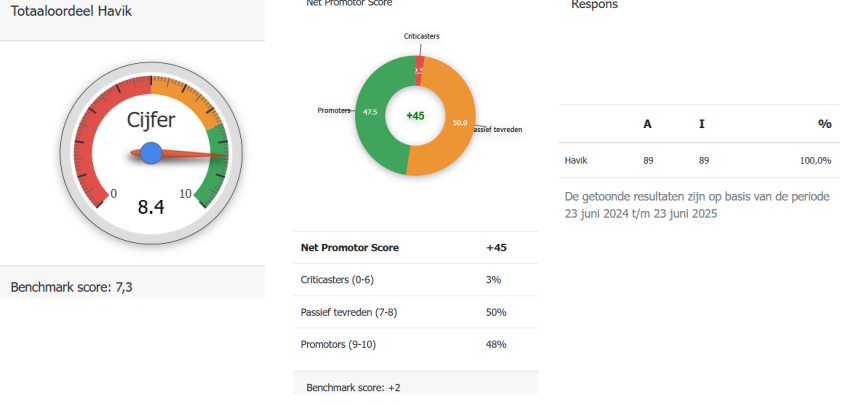Click the Criticasters label above the donut
847x405 pixels.
[x=421, y=36]
